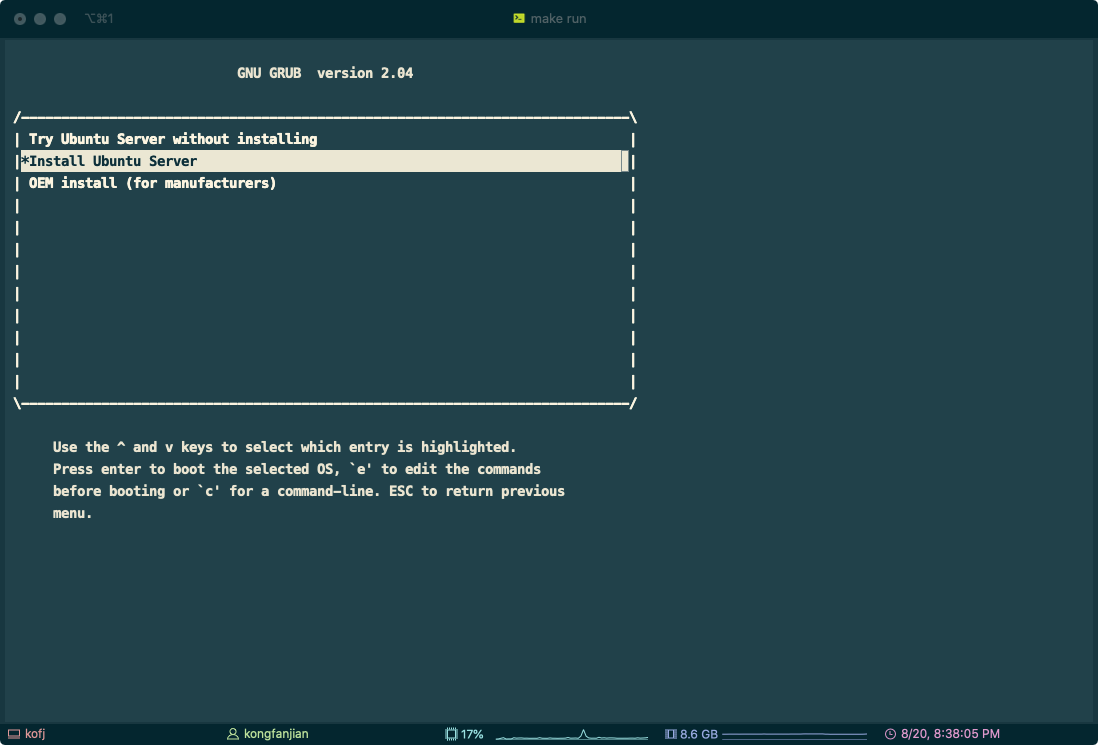Click the user icon beside kongfanjian
The height and width of the screenshot is (745, 1098).
coord(233,734)
